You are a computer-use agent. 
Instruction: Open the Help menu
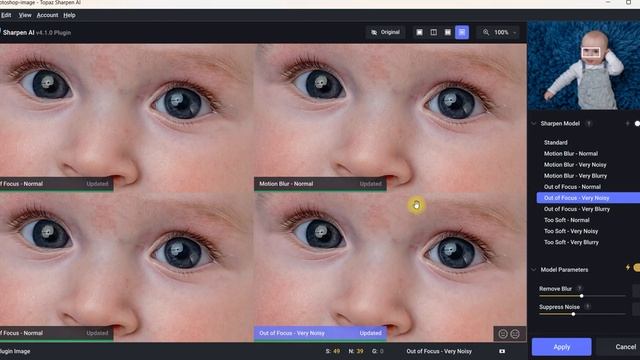(69, 15)
